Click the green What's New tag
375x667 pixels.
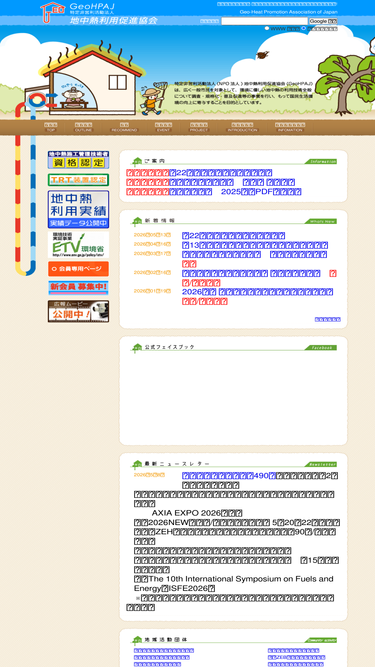tap(321, 221)
